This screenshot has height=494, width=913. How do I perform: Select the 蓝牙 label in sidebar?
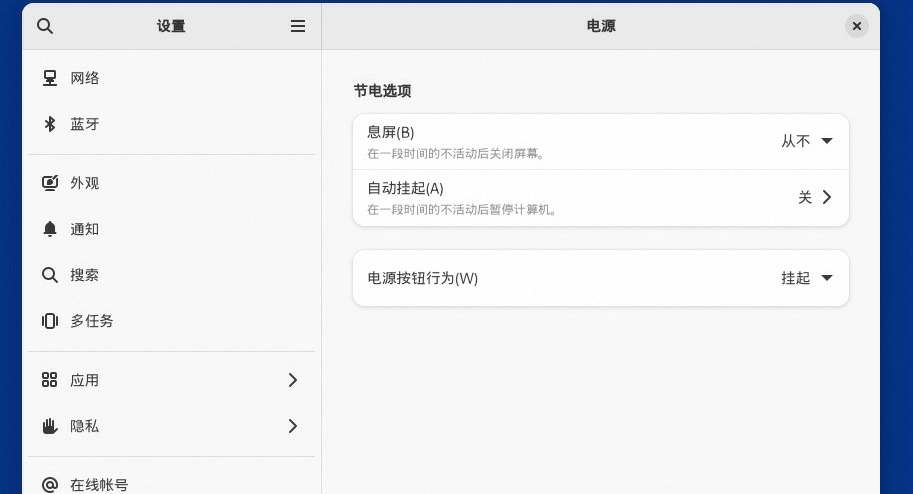point(85,124)
